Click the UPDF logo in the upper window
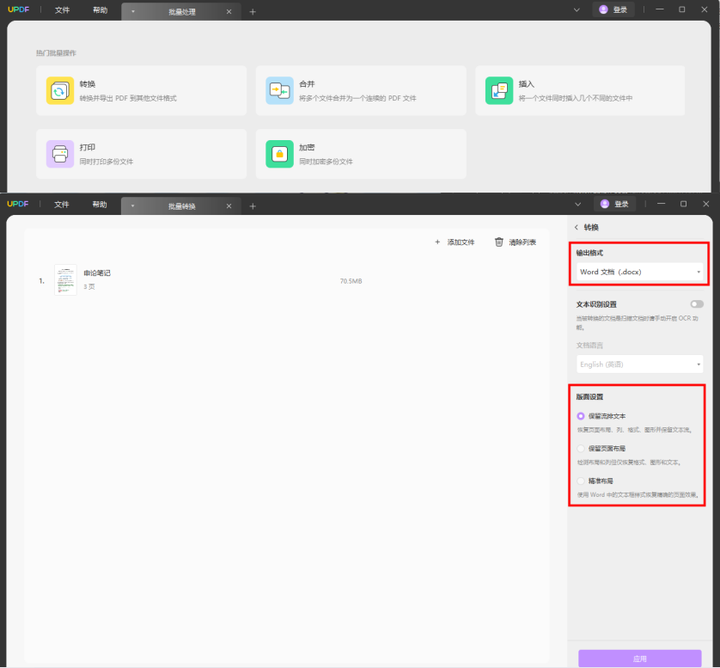This screenshot has width=720, height=668. (18, 9)
